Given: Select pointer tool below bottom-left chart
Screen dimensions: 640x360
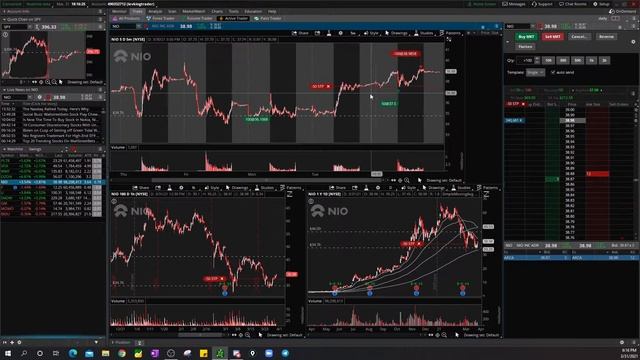Looking at the screenshot, I should 260,335.
